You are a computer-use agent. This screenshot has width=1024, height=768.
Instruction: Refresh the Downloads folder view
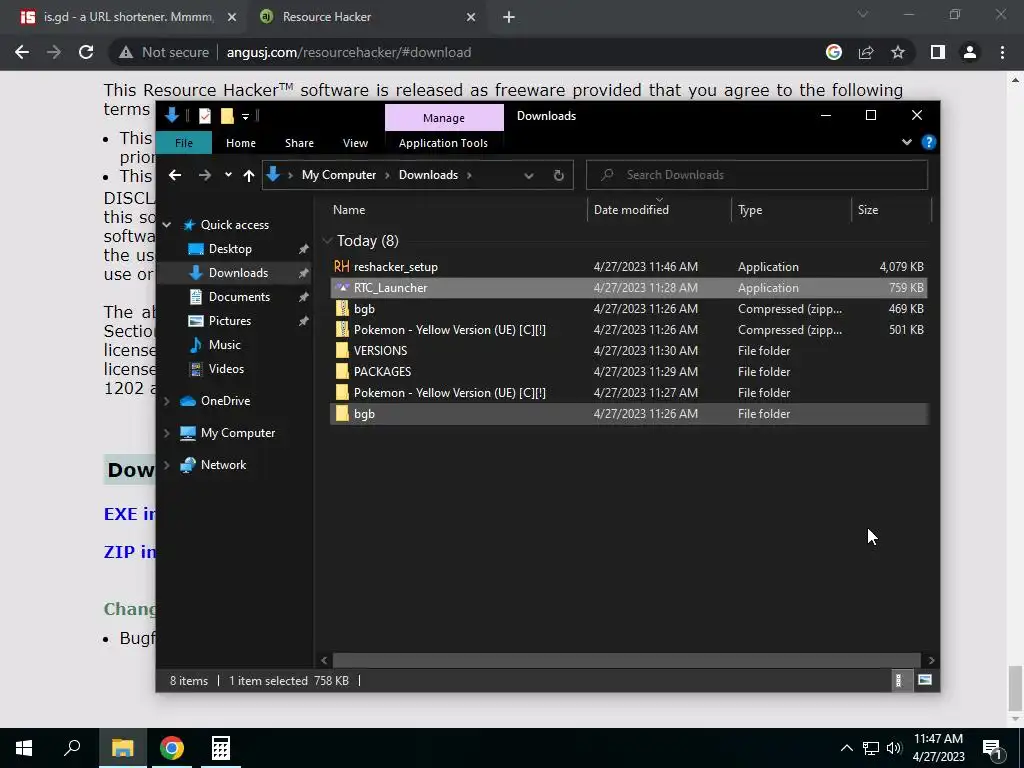point(558,175)
